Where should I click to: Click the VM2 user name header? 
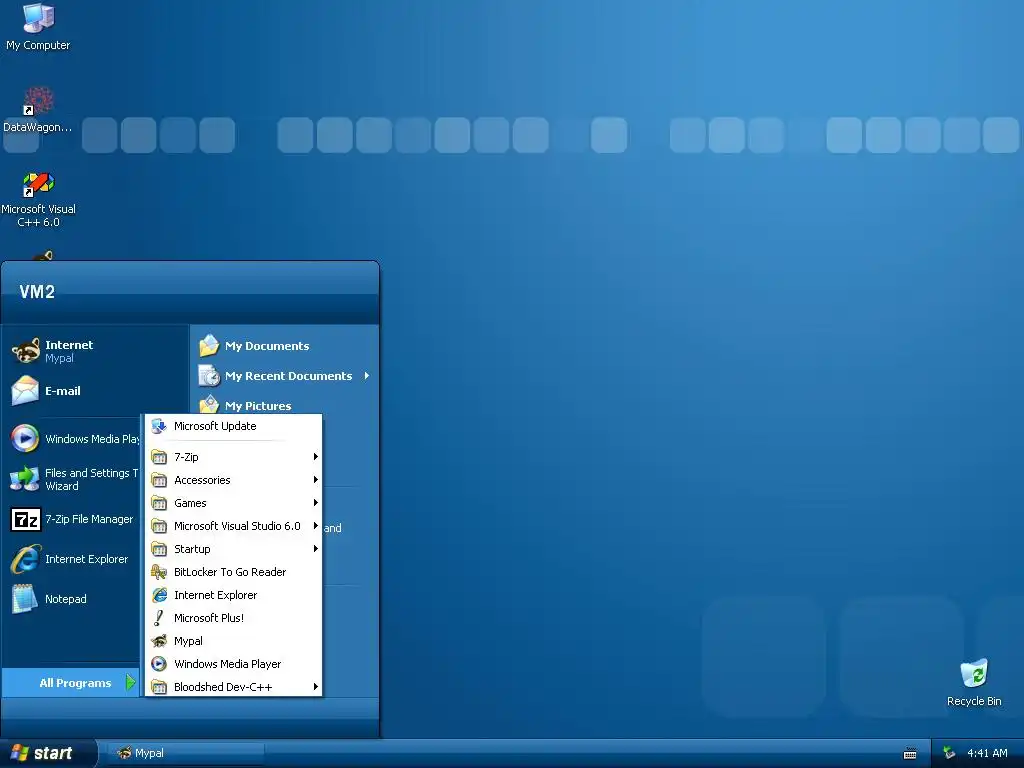point(37,292)
